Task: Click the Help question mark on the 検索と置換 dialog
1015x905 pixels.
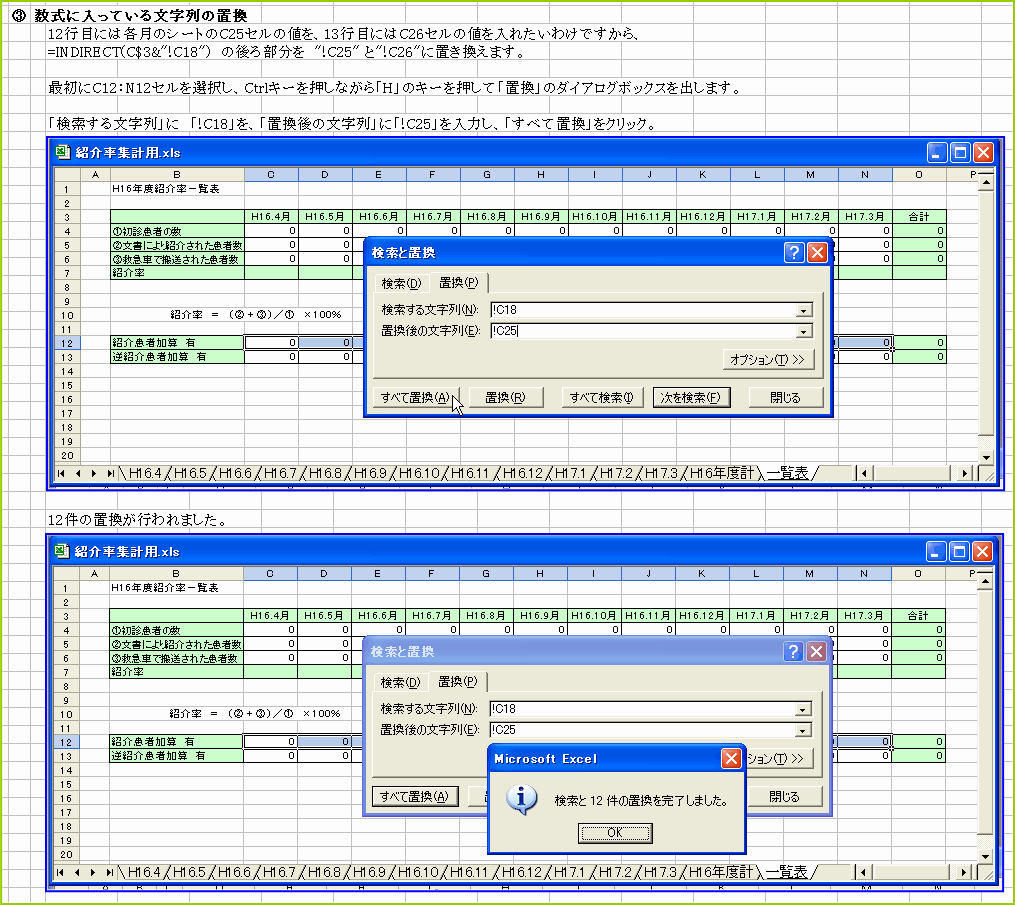Action: click(793, 252)
